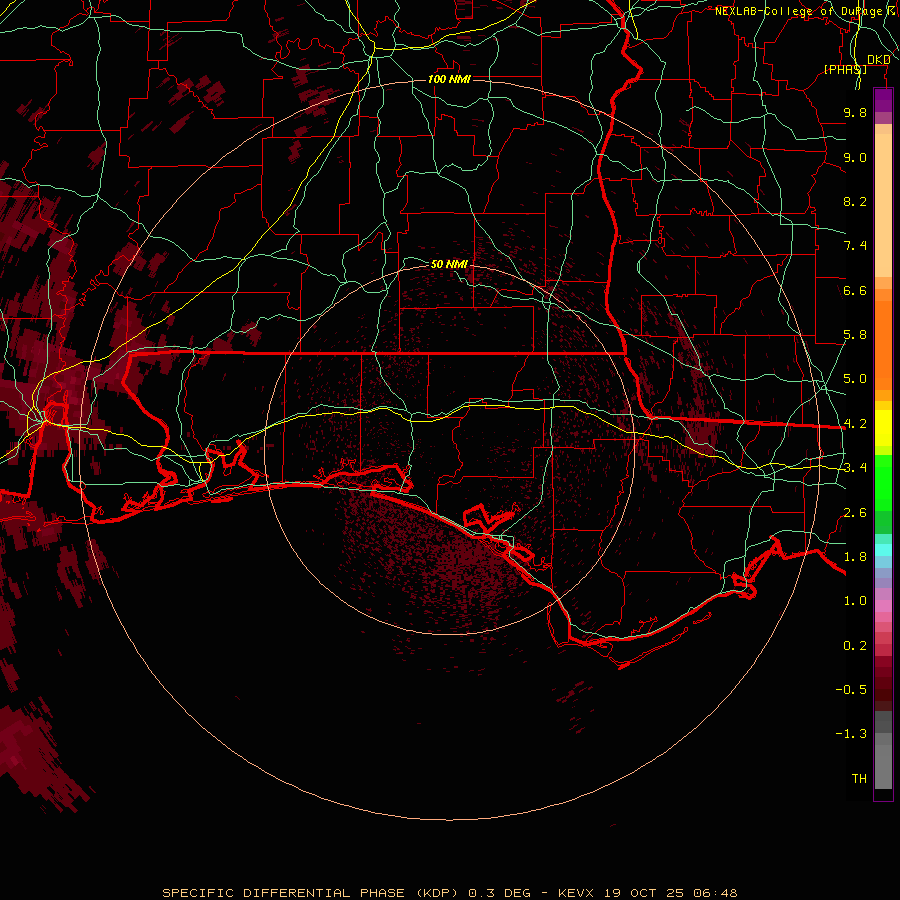Click the 7.4 legend value

(x=855, y=246)
